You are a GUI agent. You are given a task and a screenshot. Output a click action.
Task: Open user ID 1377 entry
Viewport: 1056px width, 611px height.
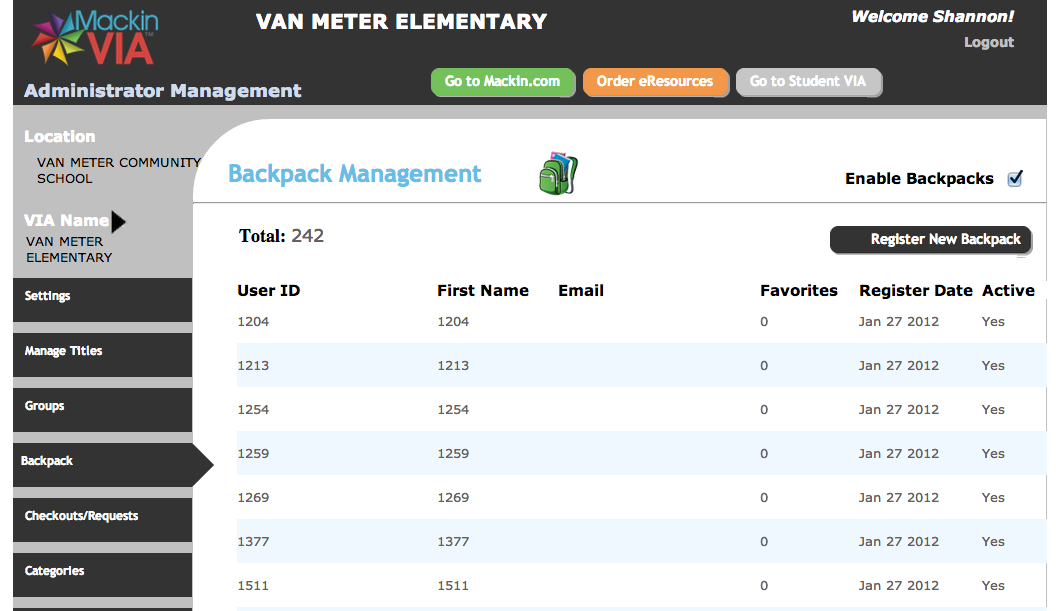point(253,542)
